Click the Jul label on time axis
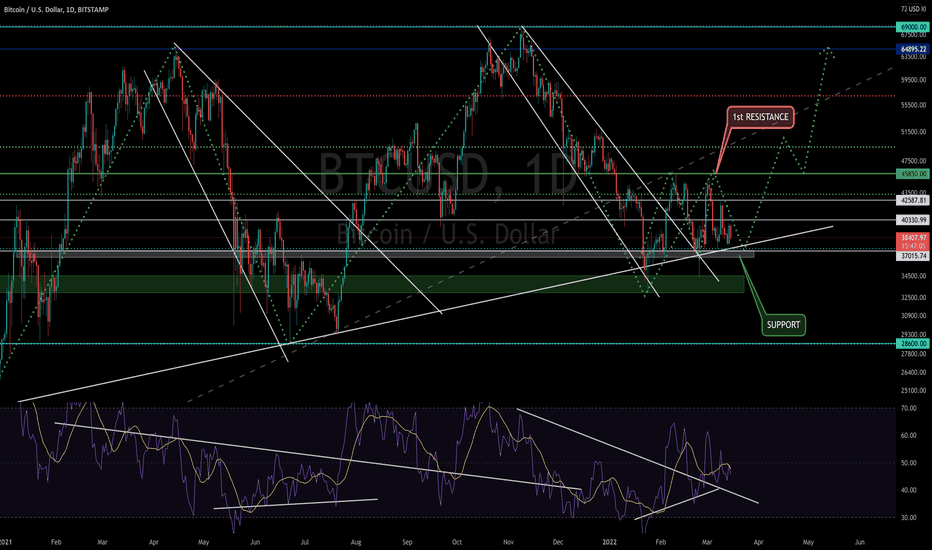The width and height of the screenshot is (932, 550). (x=305, y=542)
